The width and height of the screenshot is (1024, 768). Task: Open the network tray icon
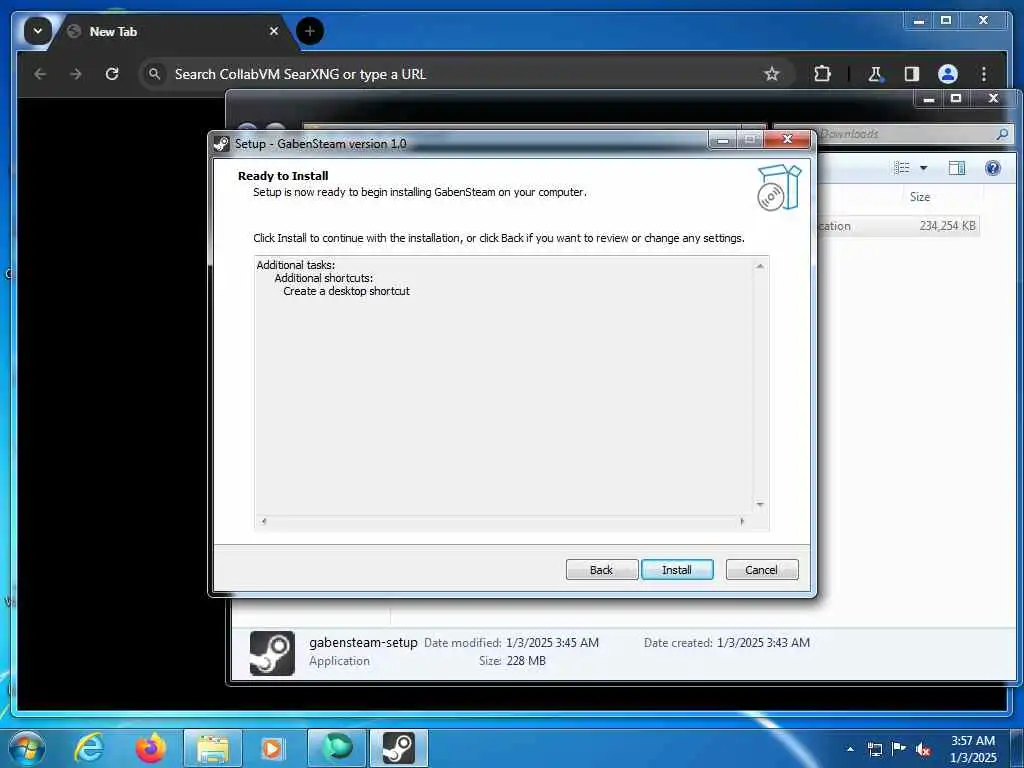(874, 749)
